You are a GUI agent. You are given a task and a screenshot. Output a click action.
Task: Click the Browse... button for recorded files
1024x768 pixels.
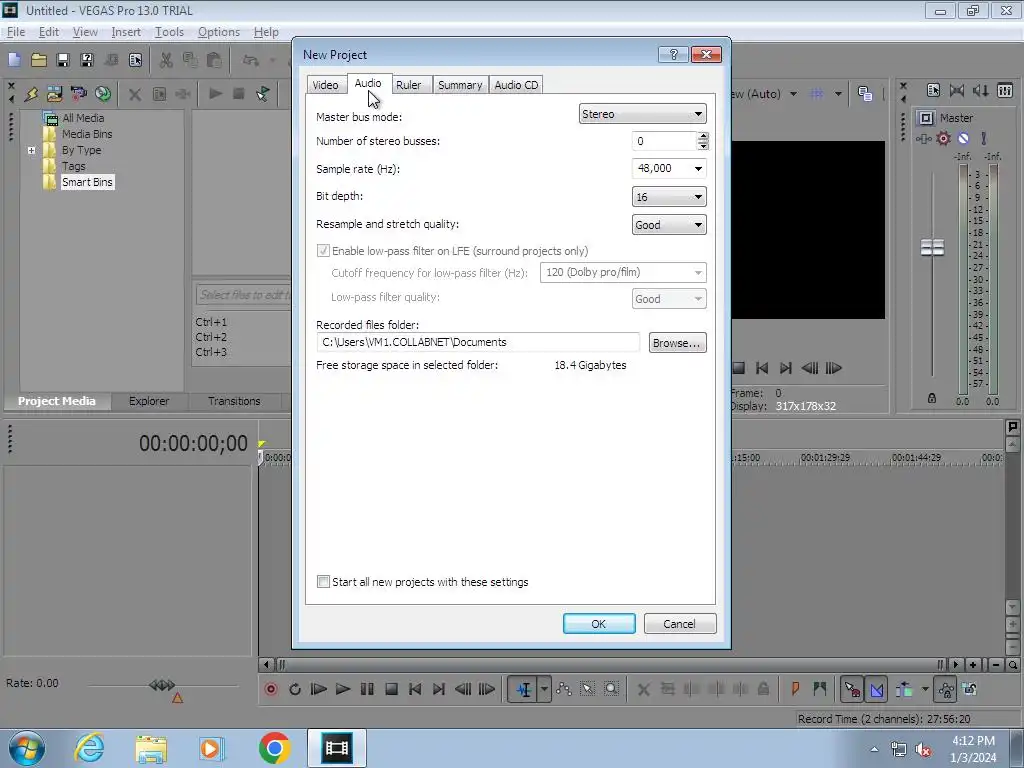[x=677, y=343]
